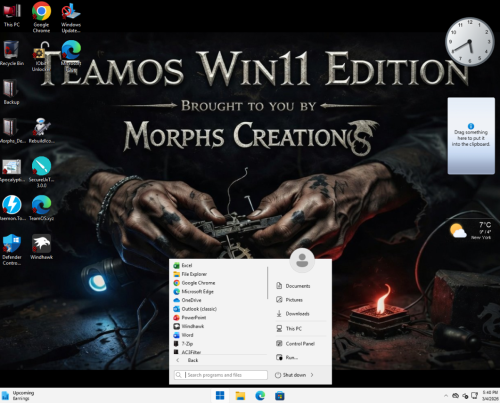
Task: Click the analog clock desktop gadget
Action: 469,42
